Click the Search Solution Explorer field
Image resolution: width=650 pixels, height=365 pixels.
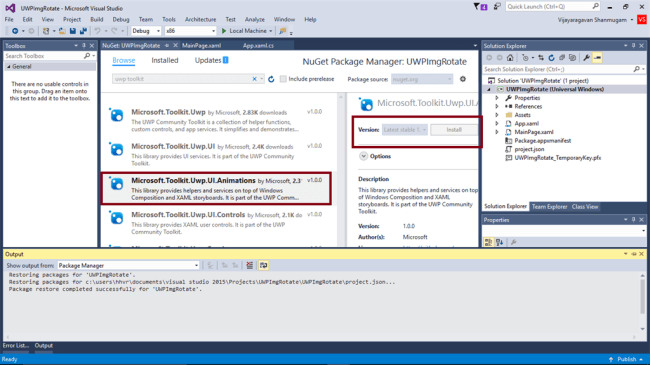557,69
